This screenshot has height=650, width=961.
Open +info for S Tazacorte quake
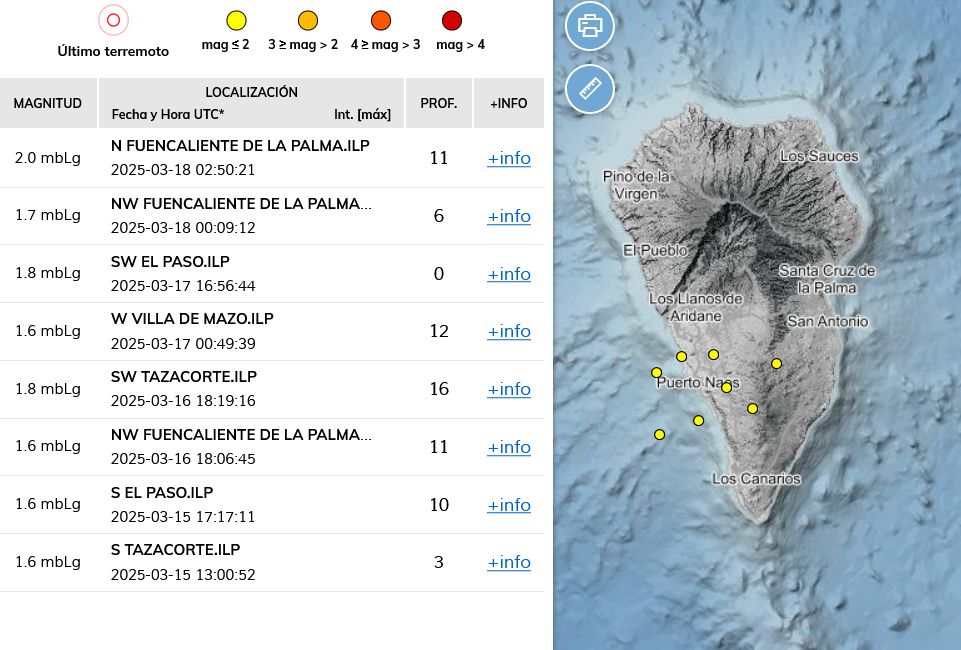509,562
